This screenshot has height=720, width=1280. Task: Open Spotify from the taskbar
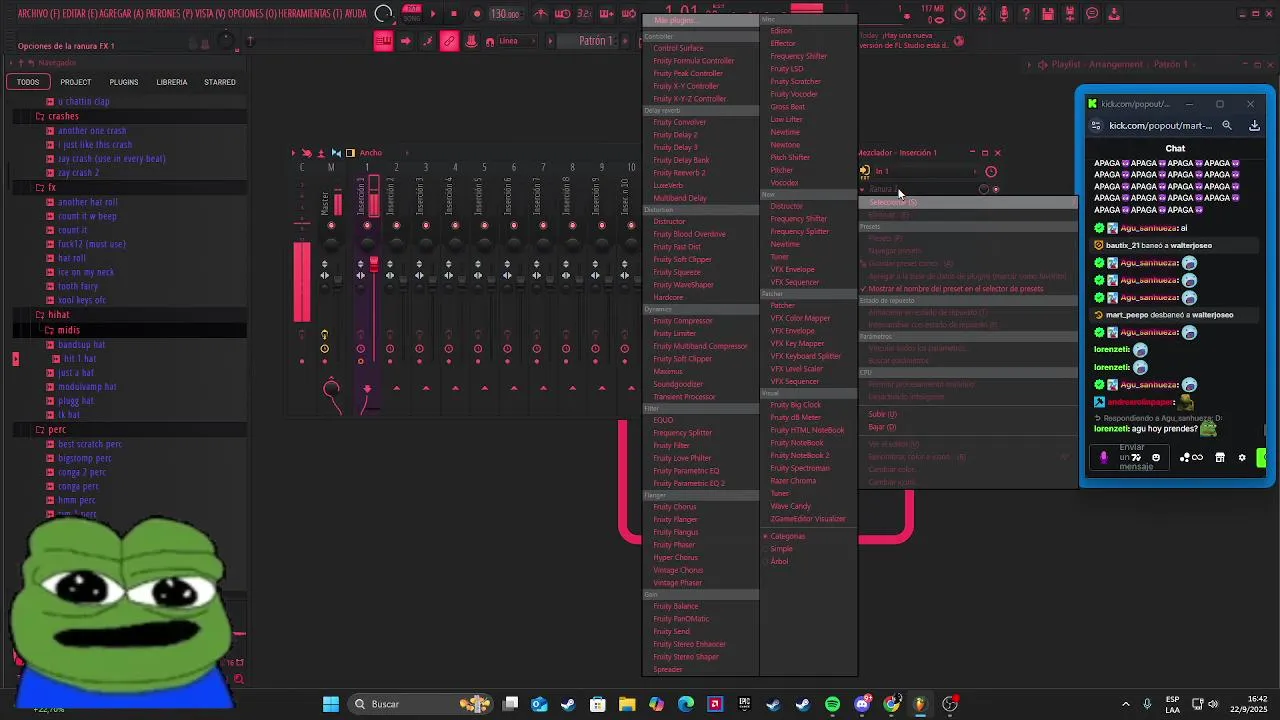pyautogui.click(x=832, y=704)
